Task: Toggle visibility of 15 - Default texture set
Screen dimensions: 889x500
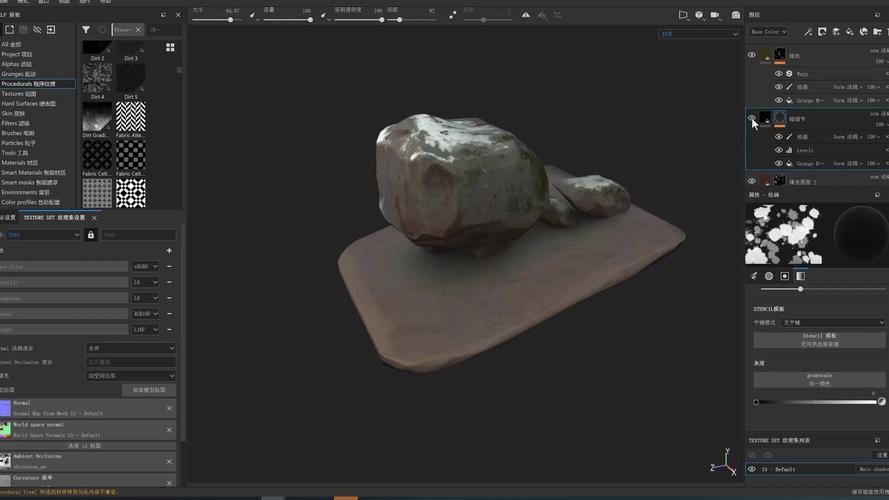Action: coord(752,469)
